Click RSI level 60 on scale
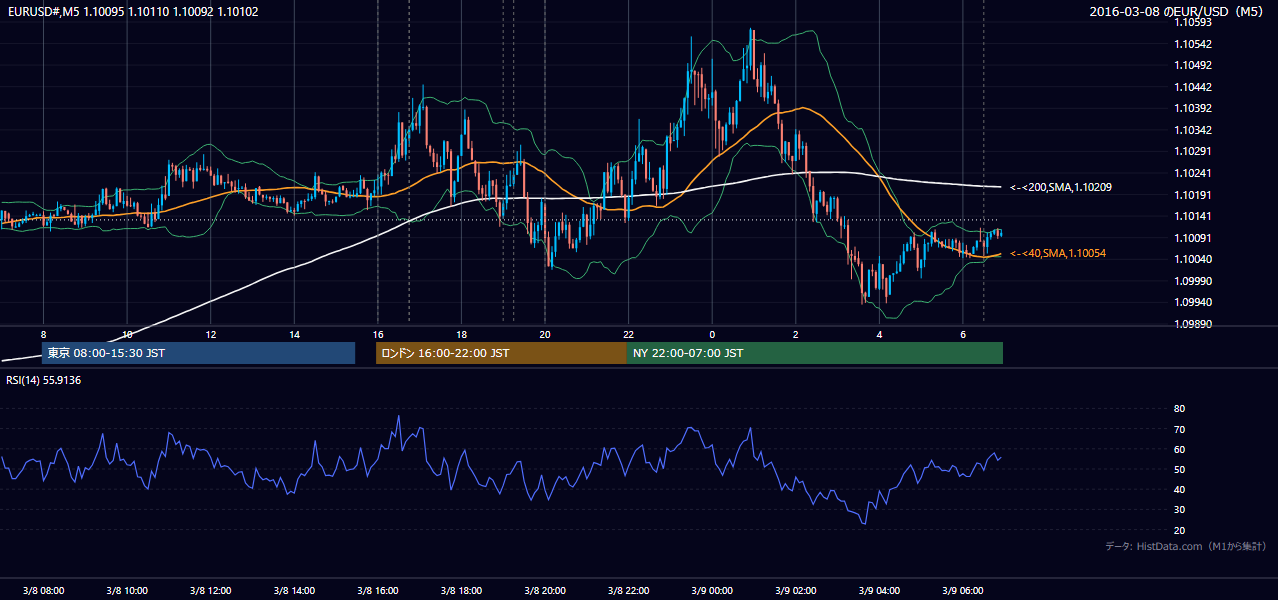Screen dimensions: 1278x600 pyautogui.click(x=1179, y=449)
